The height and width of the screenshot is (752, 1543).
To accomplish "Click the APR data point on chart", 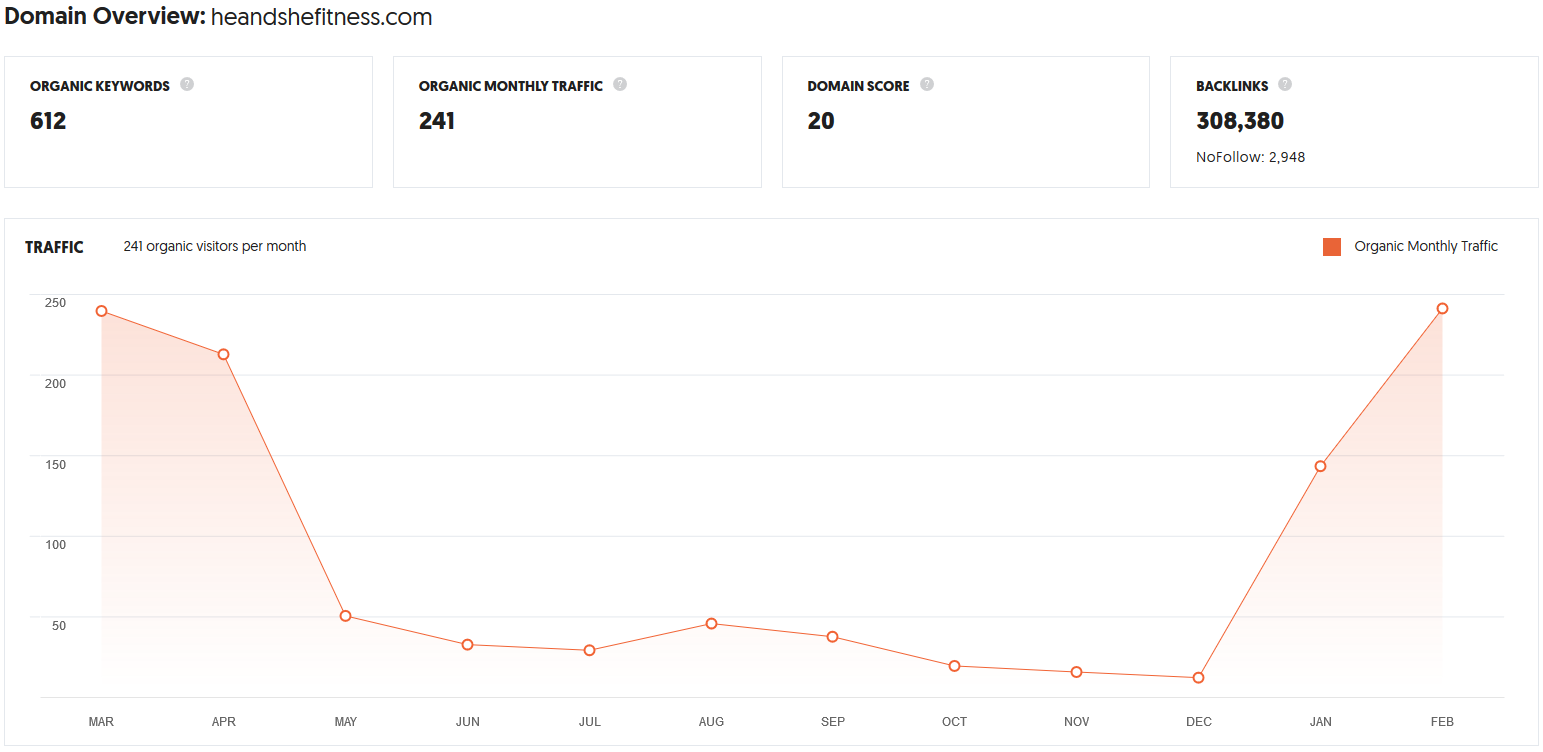I will (224, 354).
